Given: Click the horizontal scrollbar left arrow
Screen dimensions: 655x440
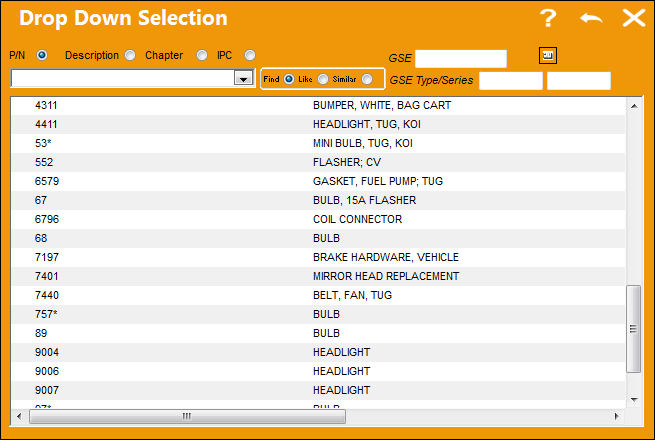Looking at the screenshot, I should [19, 416].
